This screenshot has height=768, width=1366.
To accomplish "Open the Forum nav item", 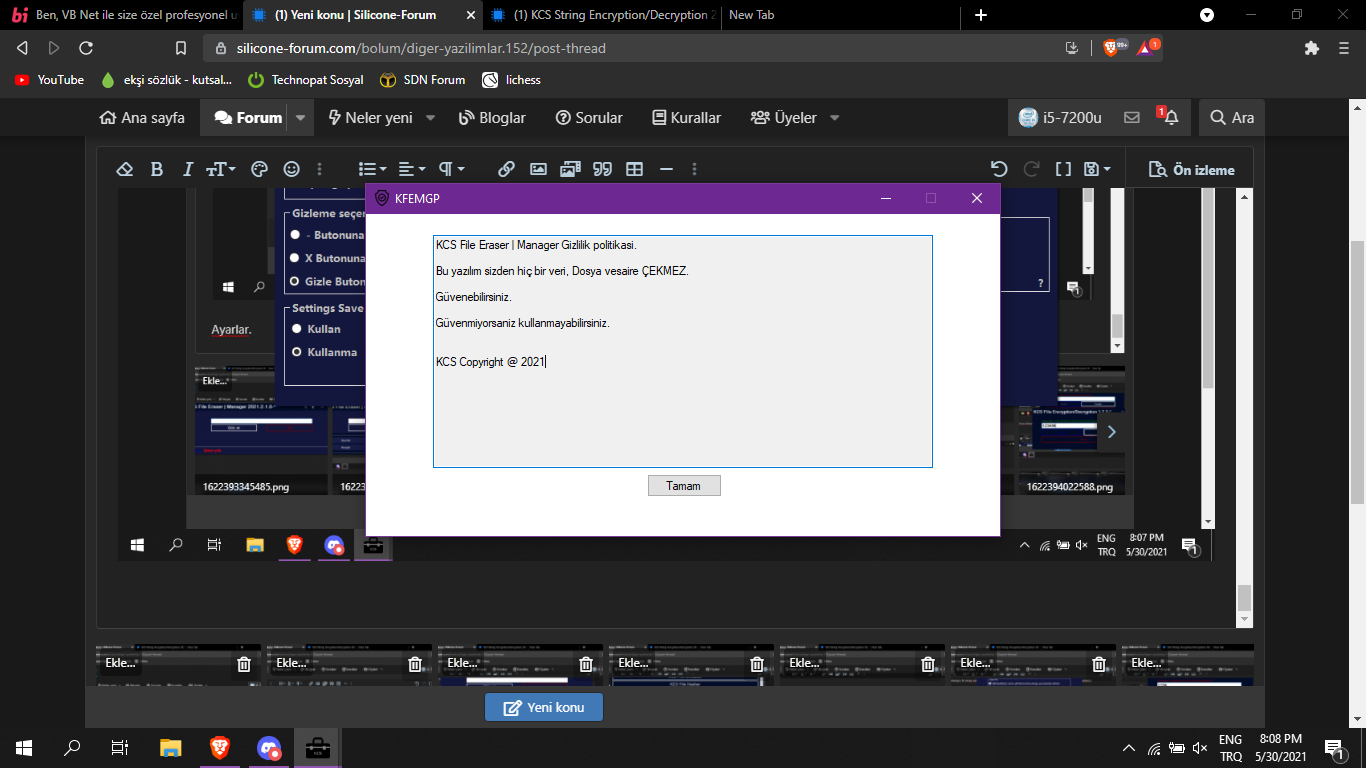I will [248, 118].
